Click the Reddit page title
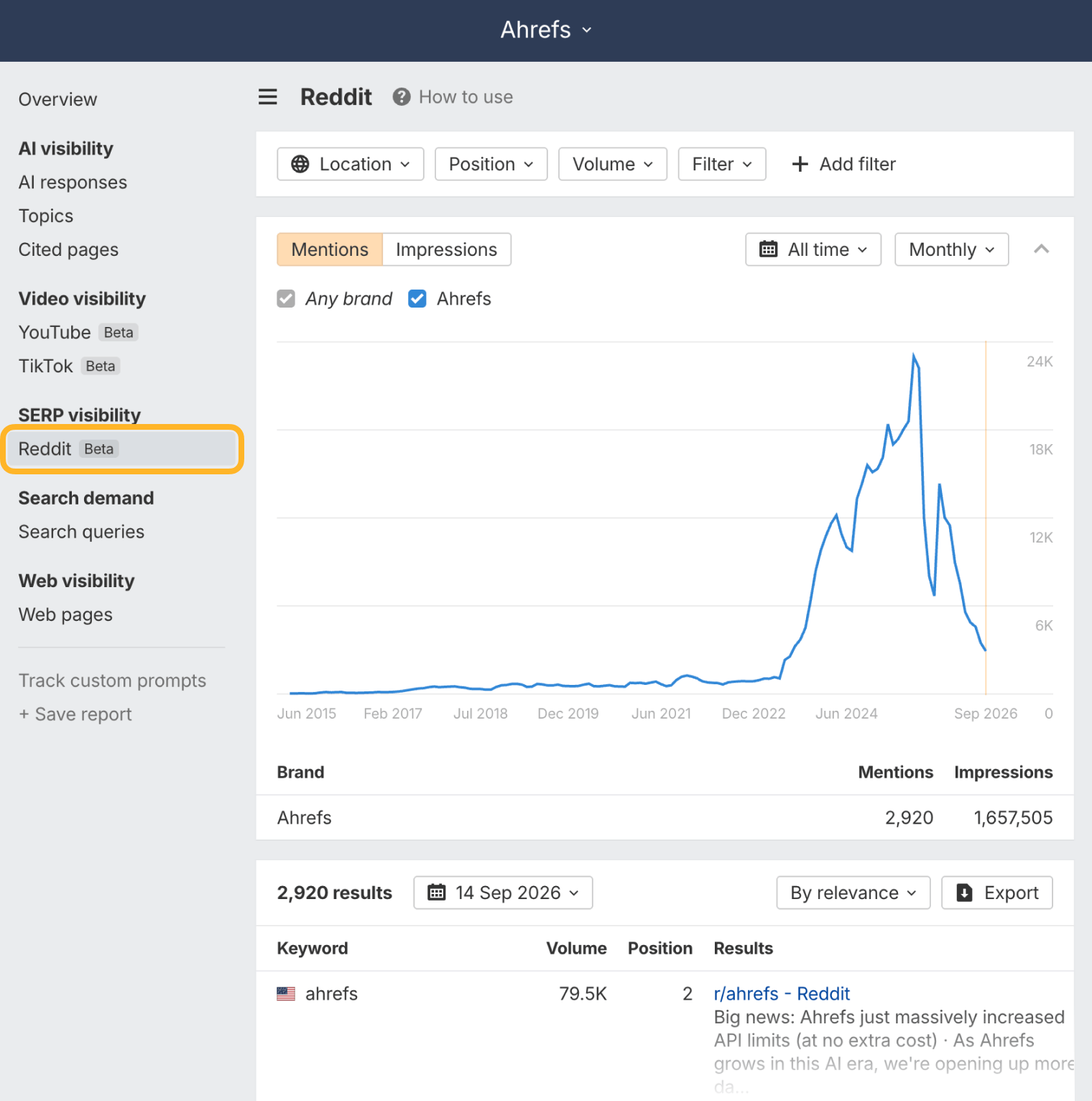This screenshot has width=1092, height=1101. (336, 97)
